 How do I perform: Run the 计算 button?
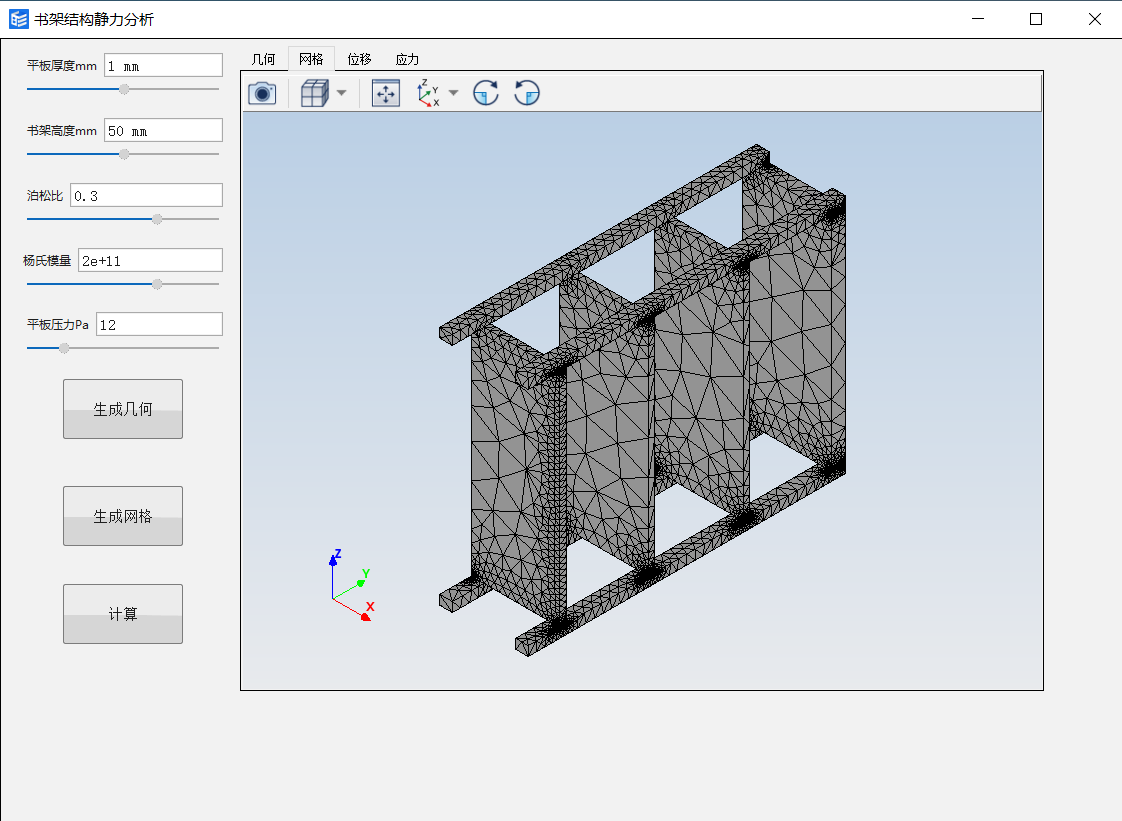click(123, 614)
